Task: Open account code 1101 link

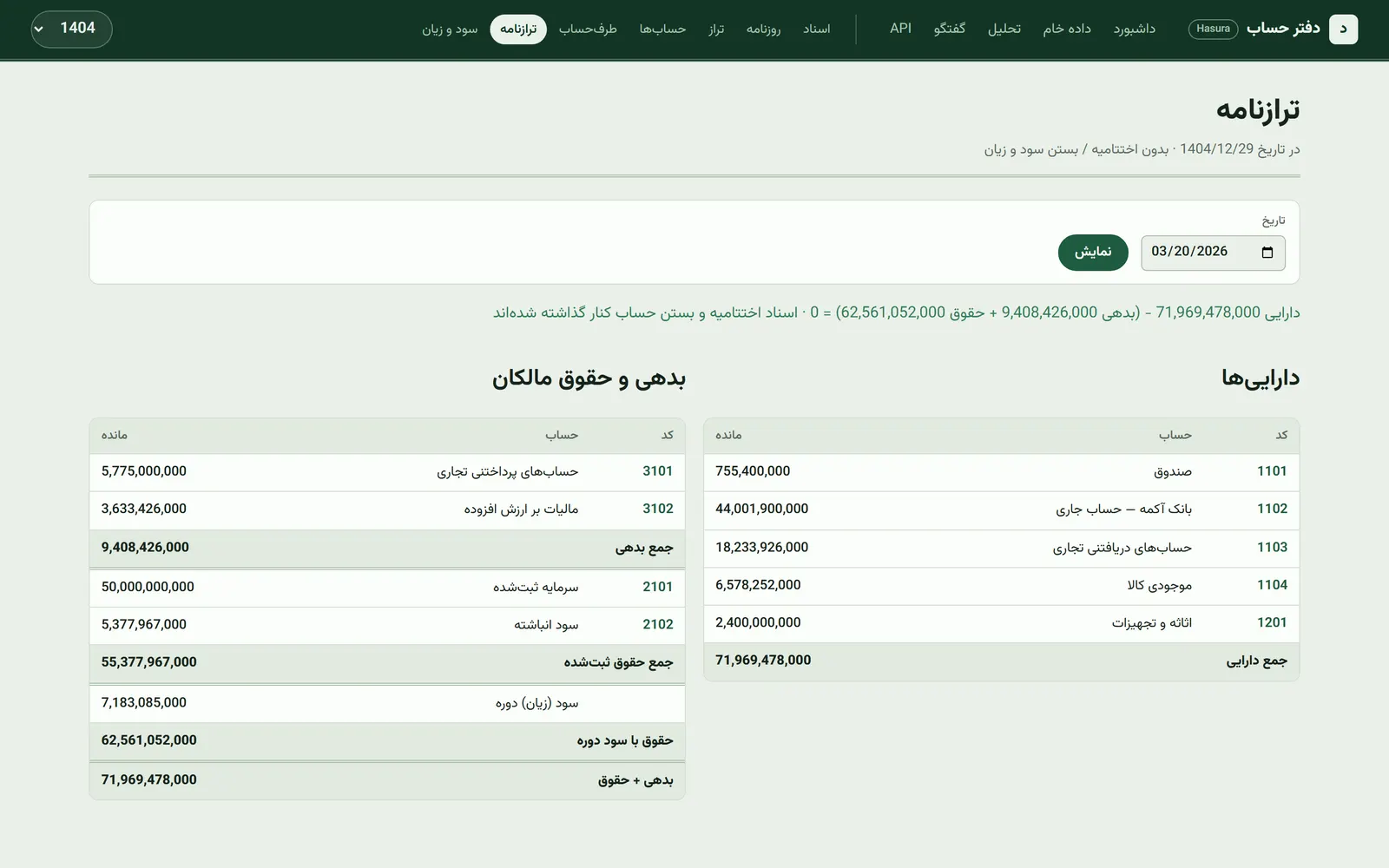Action: [1272, 471]
